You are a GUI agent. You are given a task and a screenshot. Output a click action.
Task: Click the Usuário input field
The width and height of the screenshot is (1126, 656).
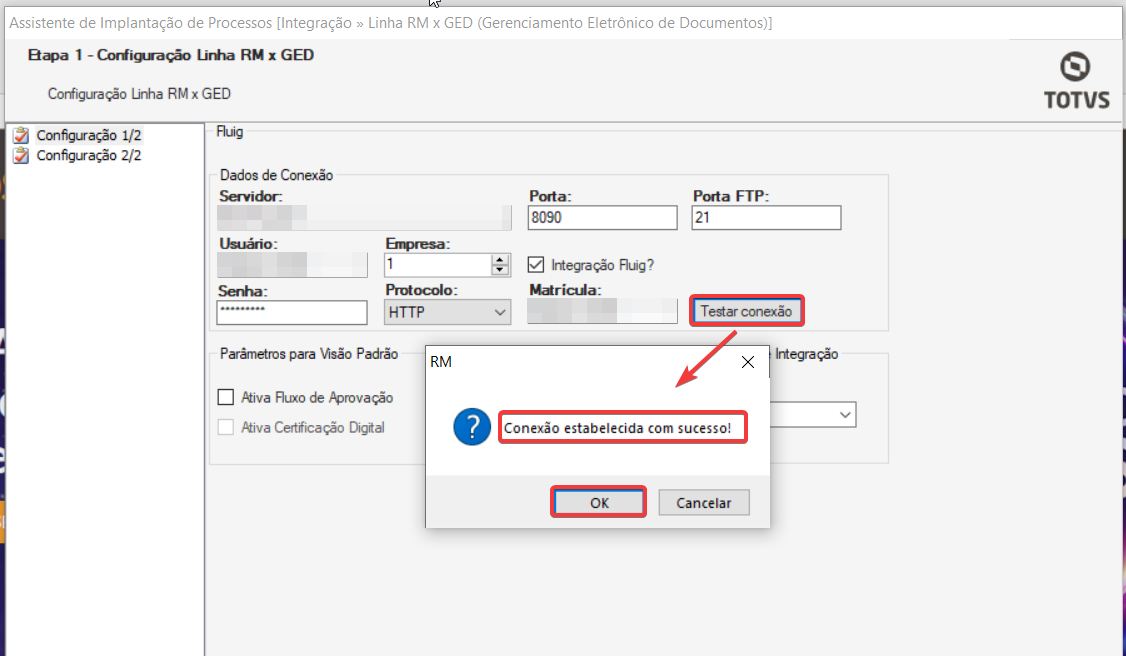click(292, 265)
